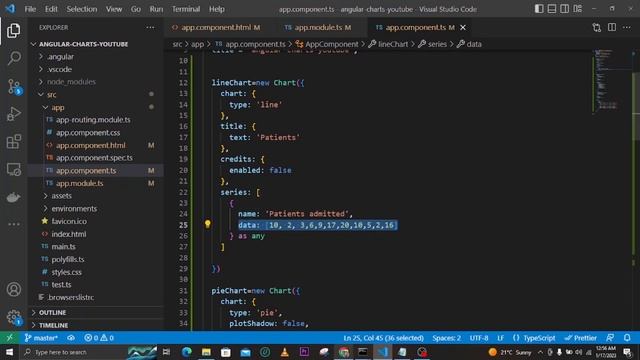The image size is (640, 360).
Task: Customize layout icon in title bar
Action: pyautogui.click(x=578, y=9)
